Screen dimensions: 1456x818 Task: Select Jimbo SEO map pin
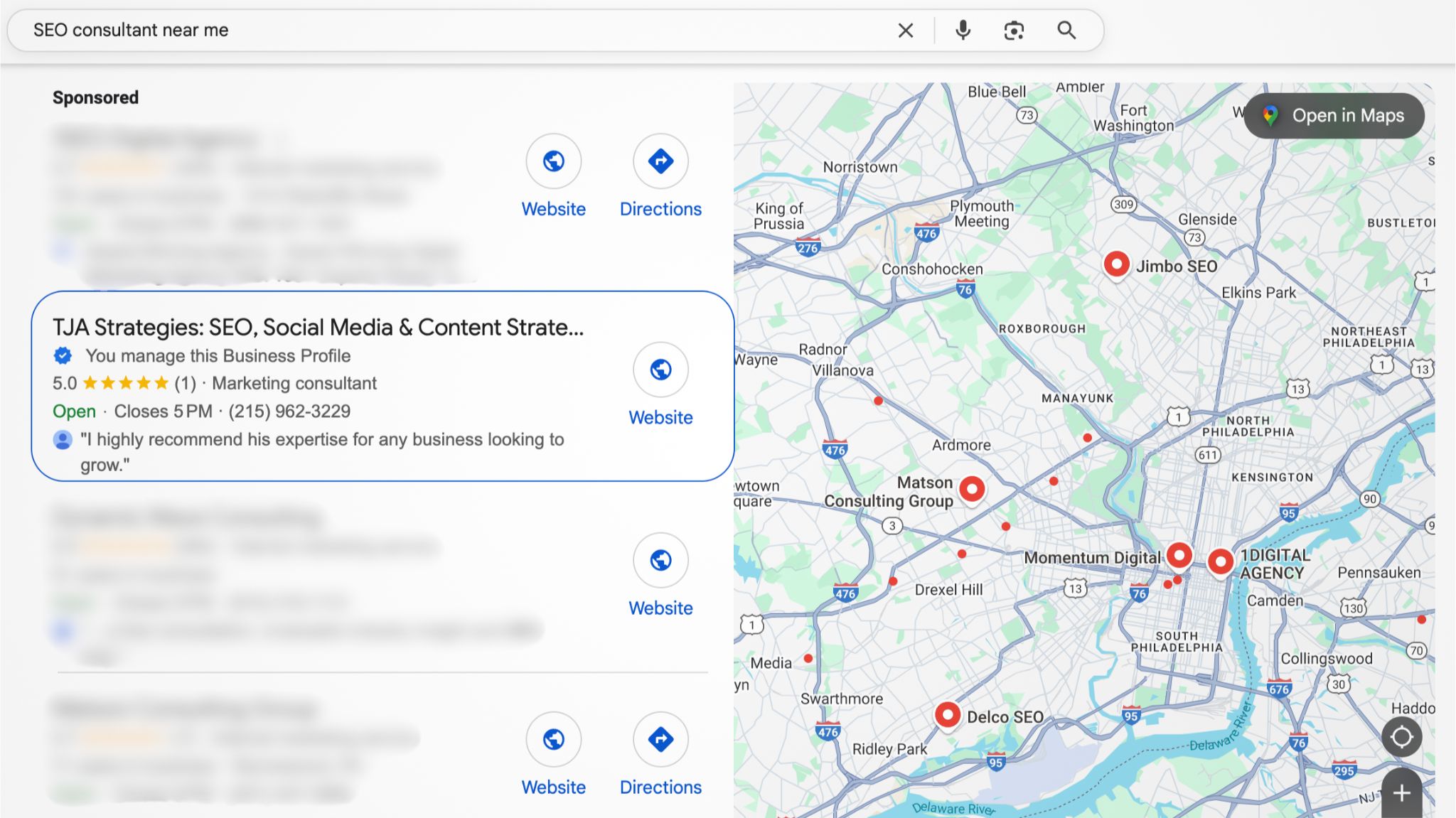point(1116,264)
